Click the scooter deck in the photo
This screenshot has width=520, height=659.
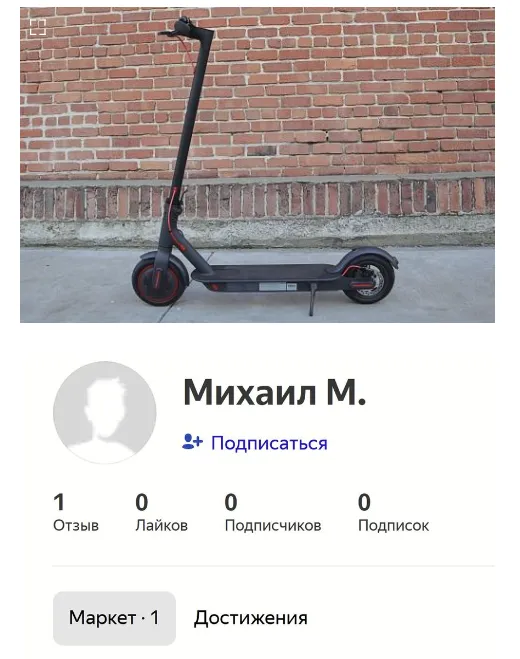point(269,273)
